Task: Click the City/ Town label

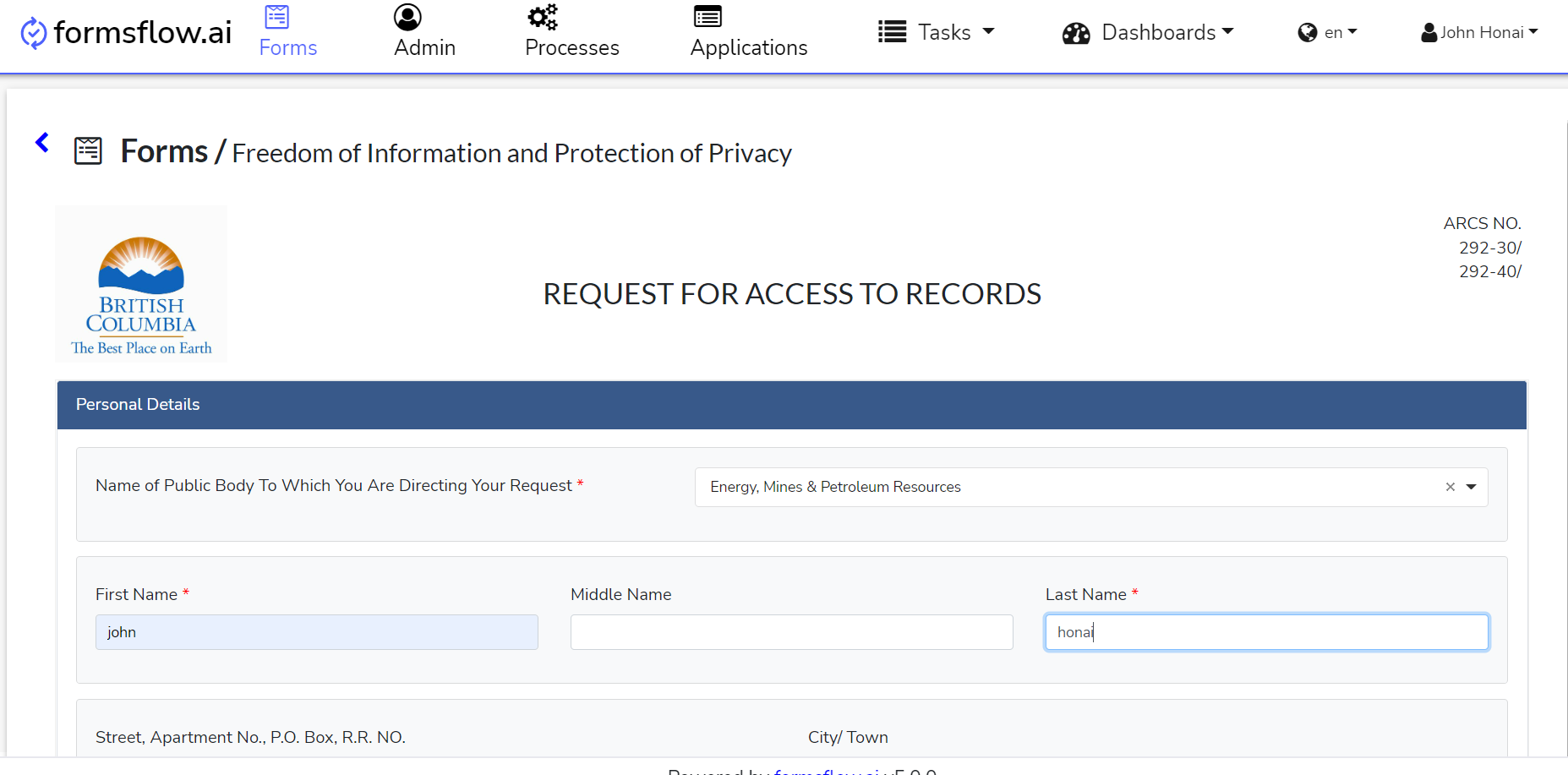Action: pos(848,737)
